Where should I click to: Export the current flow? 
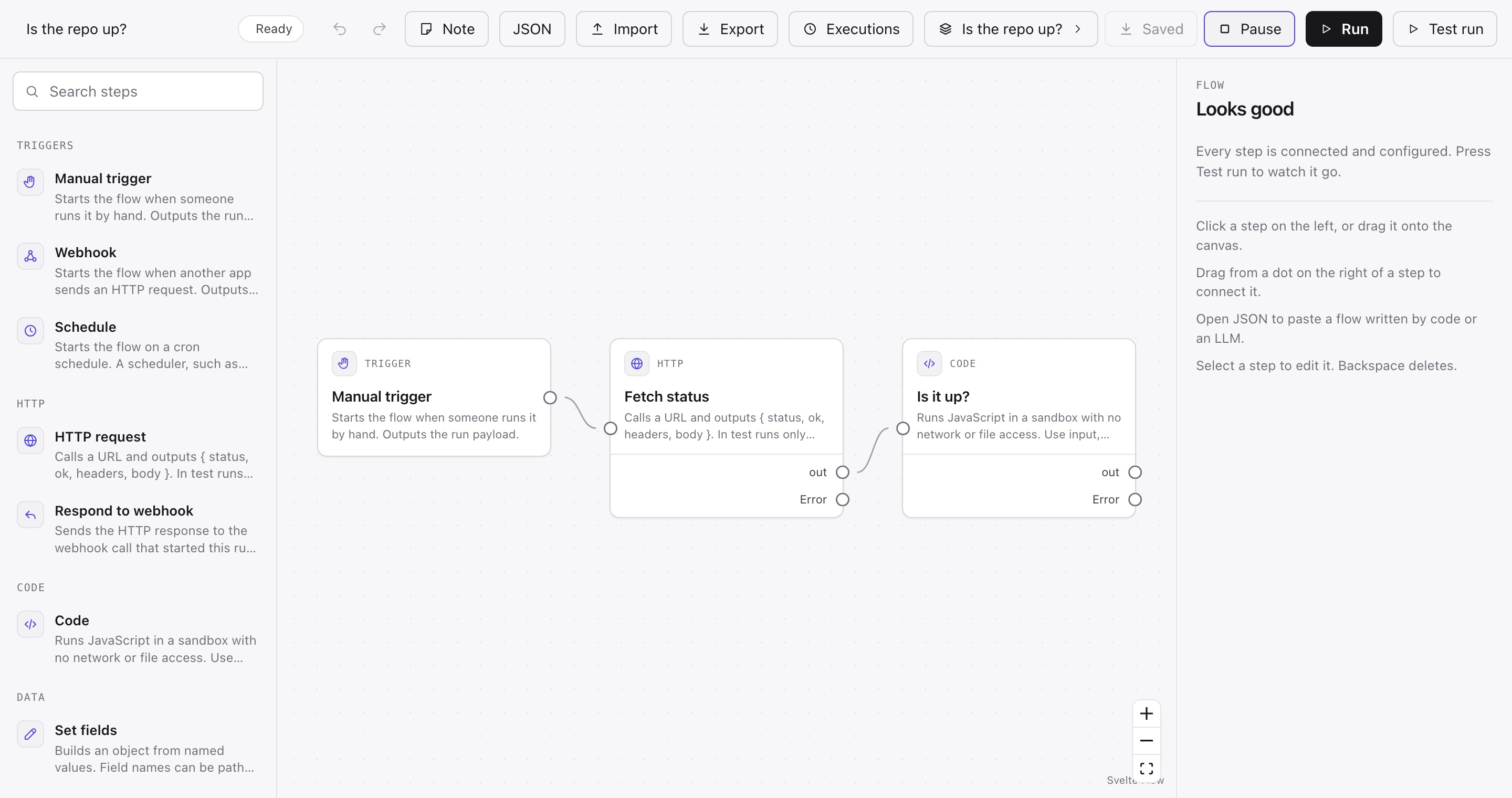(730, 29)
